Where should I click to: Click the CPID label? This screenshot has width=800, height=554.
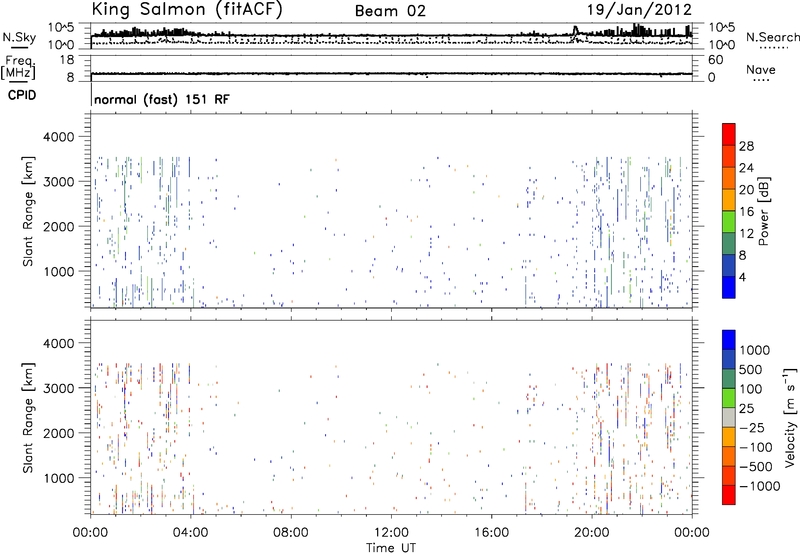coord(22,95)
